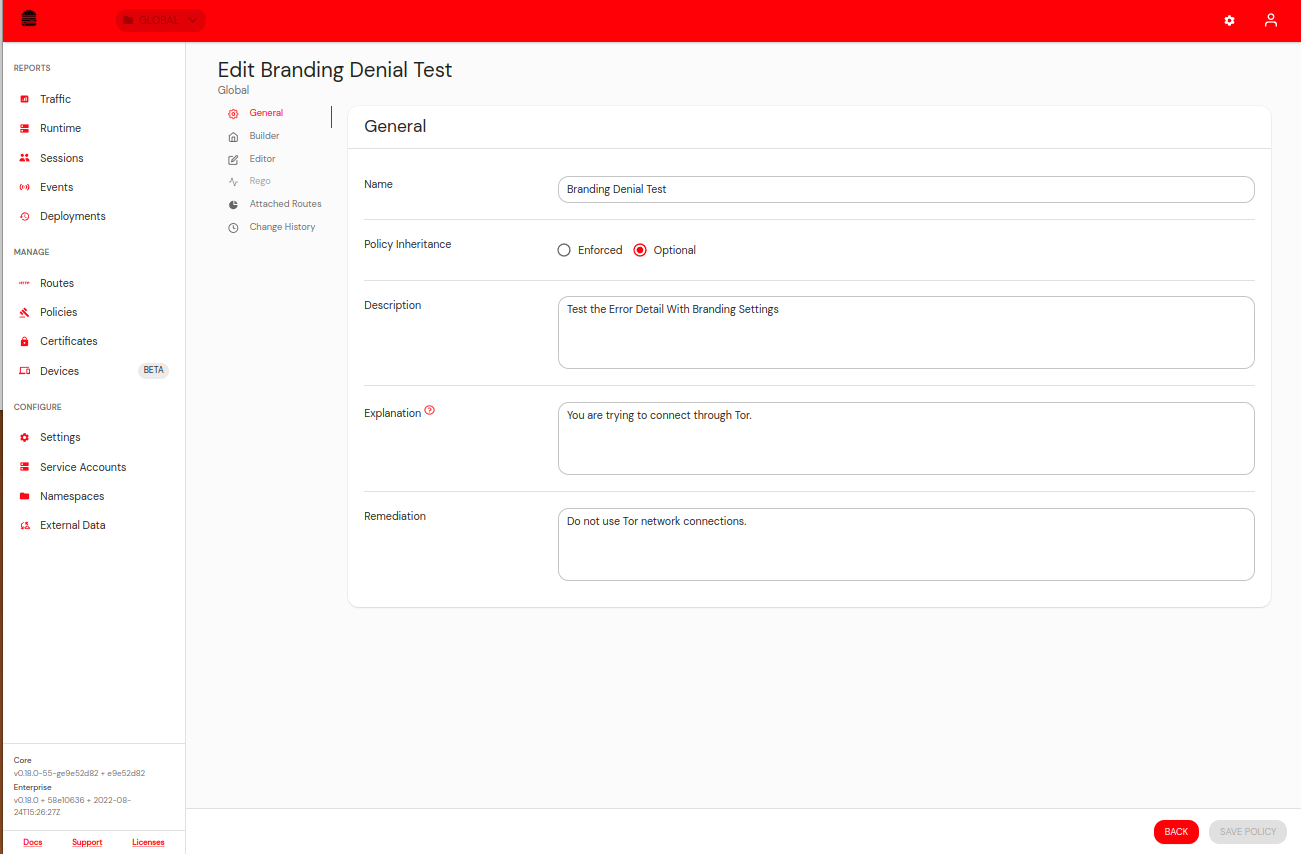Click the user profile icon
Viewport: 1301px width, 854px height.
pyautogui.click(x=1270, y=20)
